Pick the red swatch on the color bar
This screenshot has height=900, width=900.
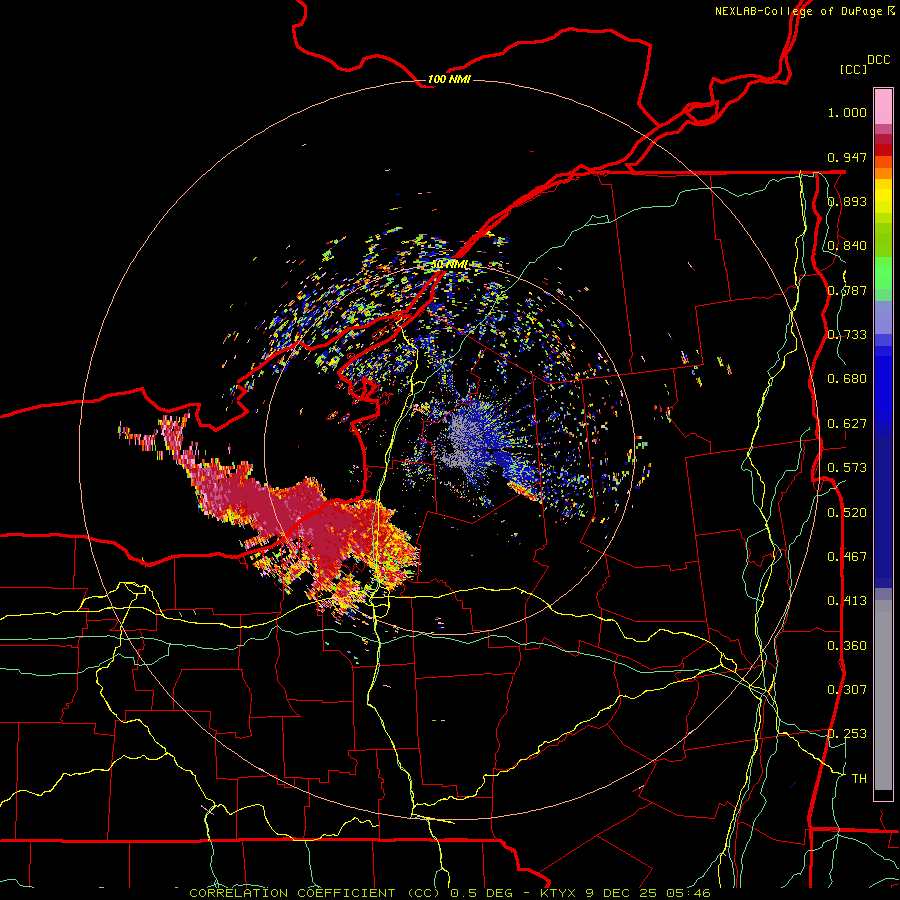(x=883, y=150)
